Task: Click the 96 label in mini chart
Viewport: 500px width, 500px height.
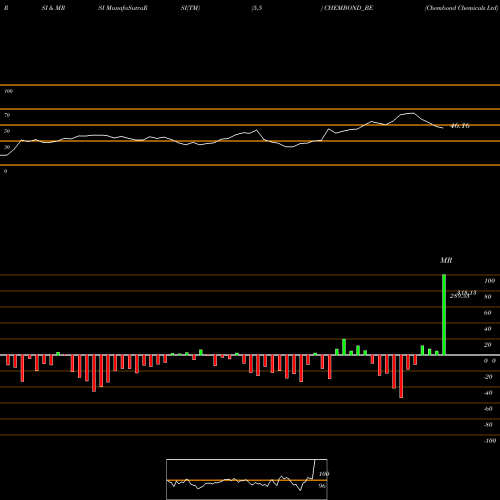Action: (322, 486)
